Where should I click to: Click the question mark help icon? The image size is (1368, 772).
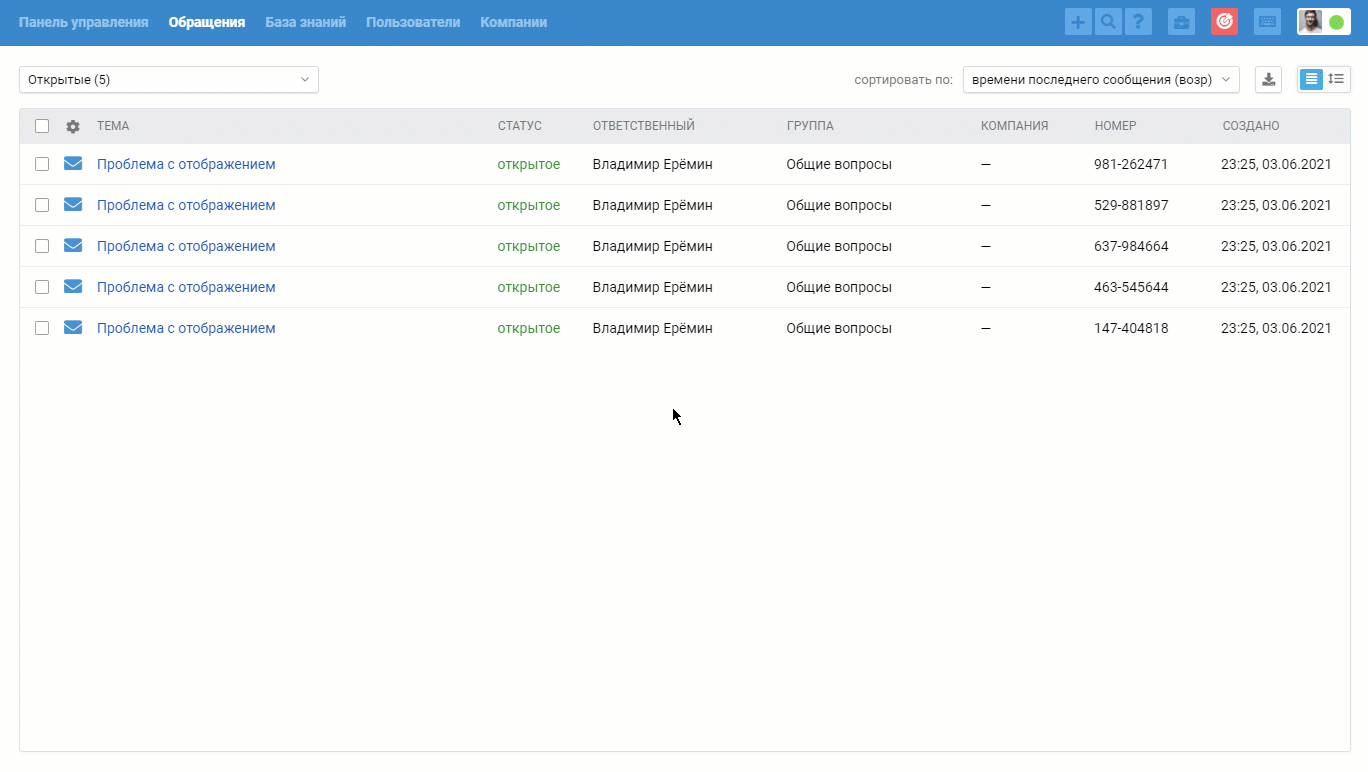(1138, 22)
